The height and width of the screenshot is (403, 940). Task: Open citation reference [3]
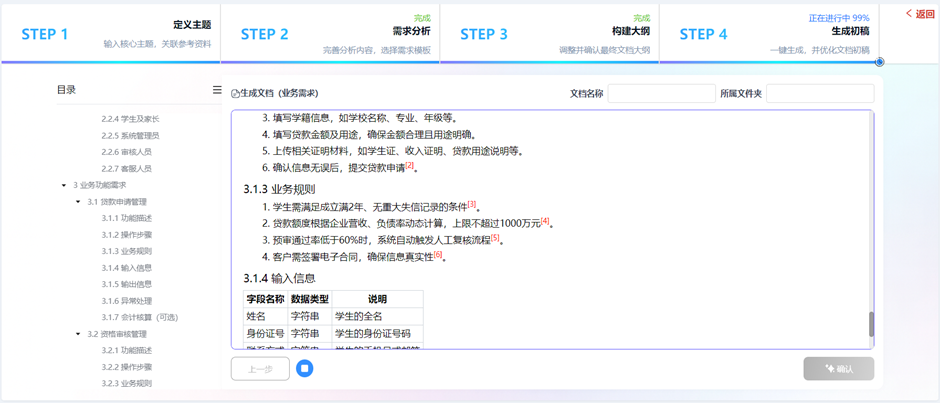coord(472,204)
